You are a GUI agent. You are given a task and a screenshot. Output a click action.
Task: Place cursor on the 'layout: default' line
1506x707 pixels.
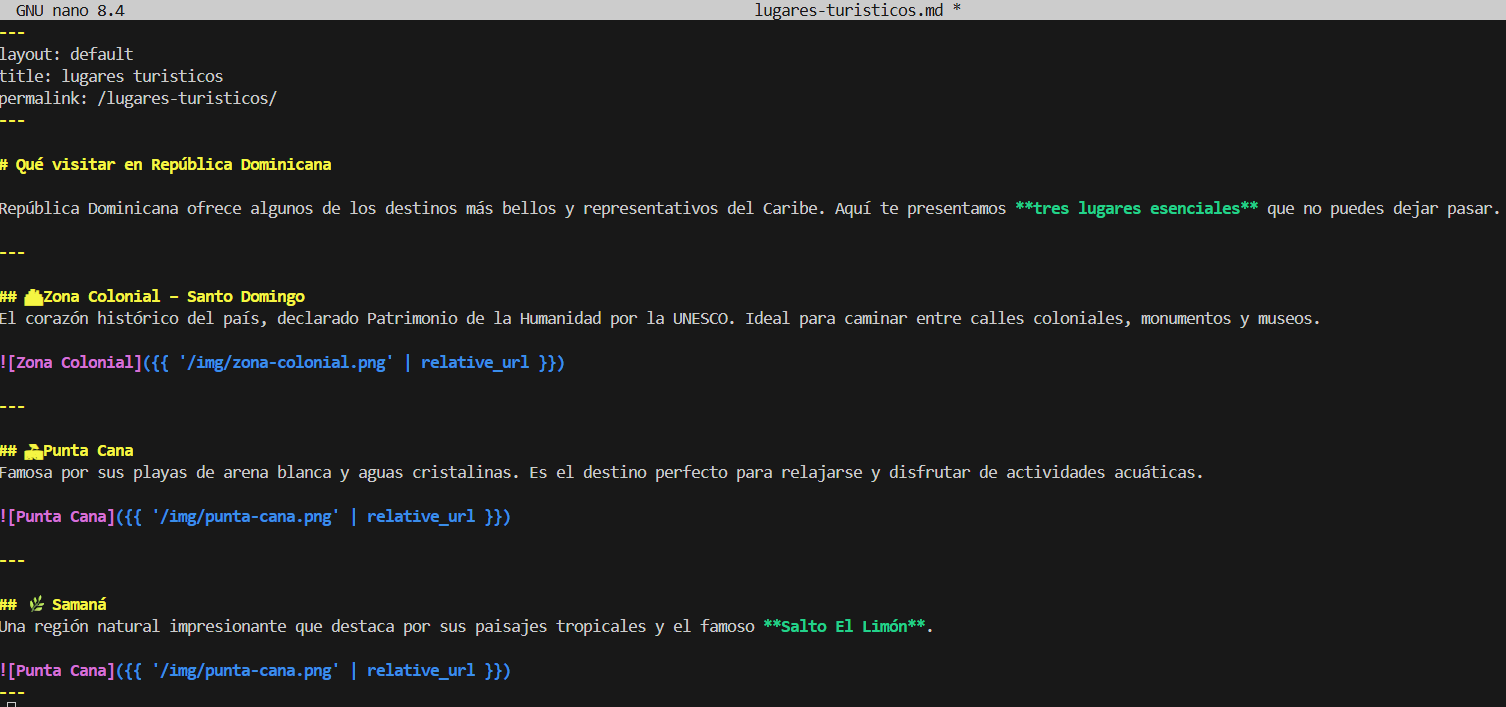click(66, 54)
